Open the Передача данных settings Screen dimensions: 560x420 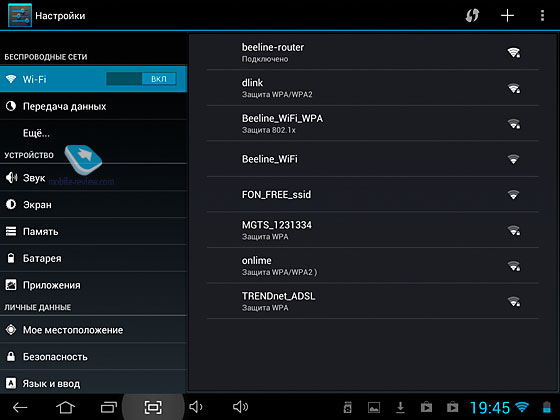pyautogui.click(x=94, y=106)
